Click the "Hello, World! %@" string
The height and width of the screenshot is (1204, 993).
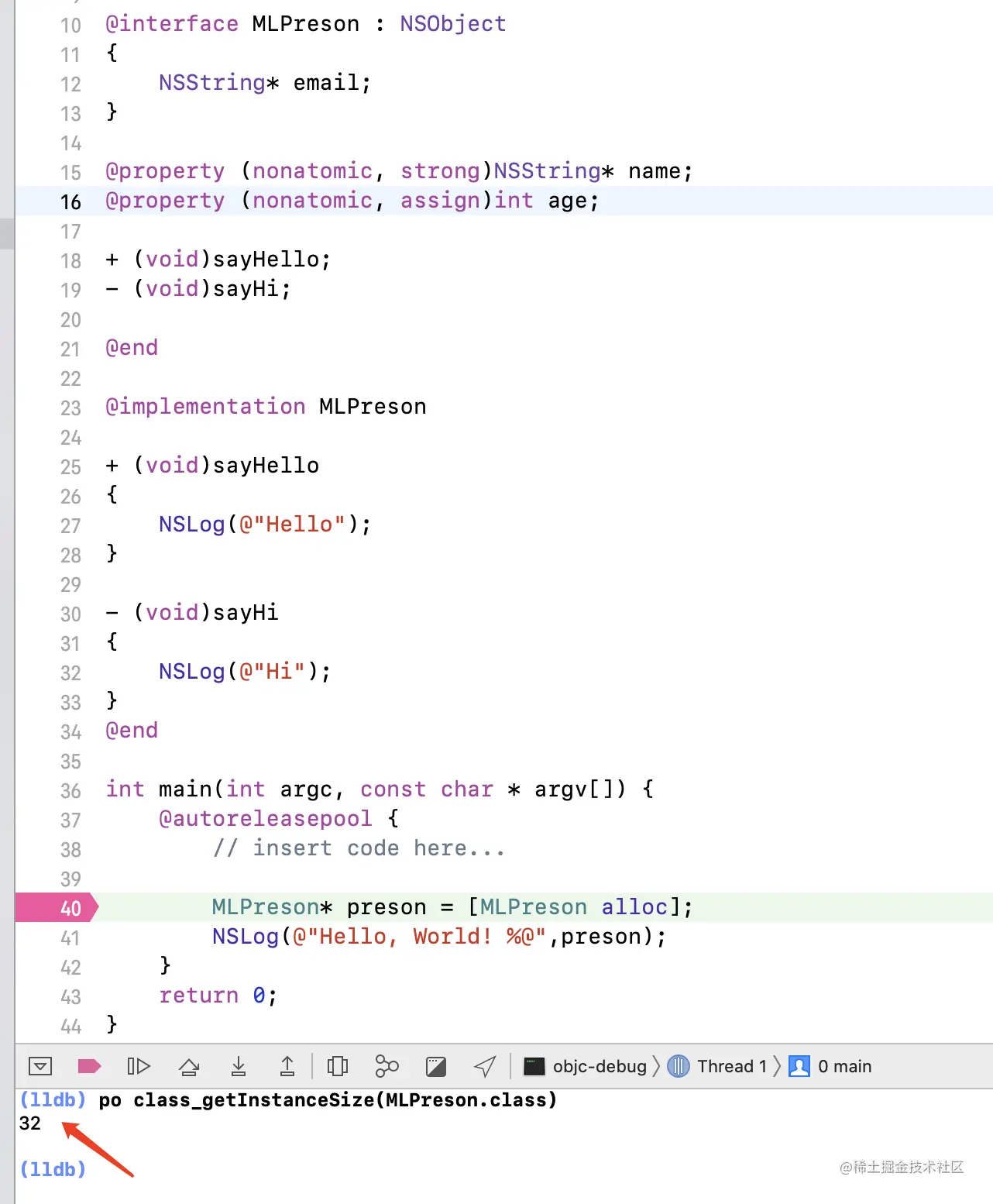(420, 936)
